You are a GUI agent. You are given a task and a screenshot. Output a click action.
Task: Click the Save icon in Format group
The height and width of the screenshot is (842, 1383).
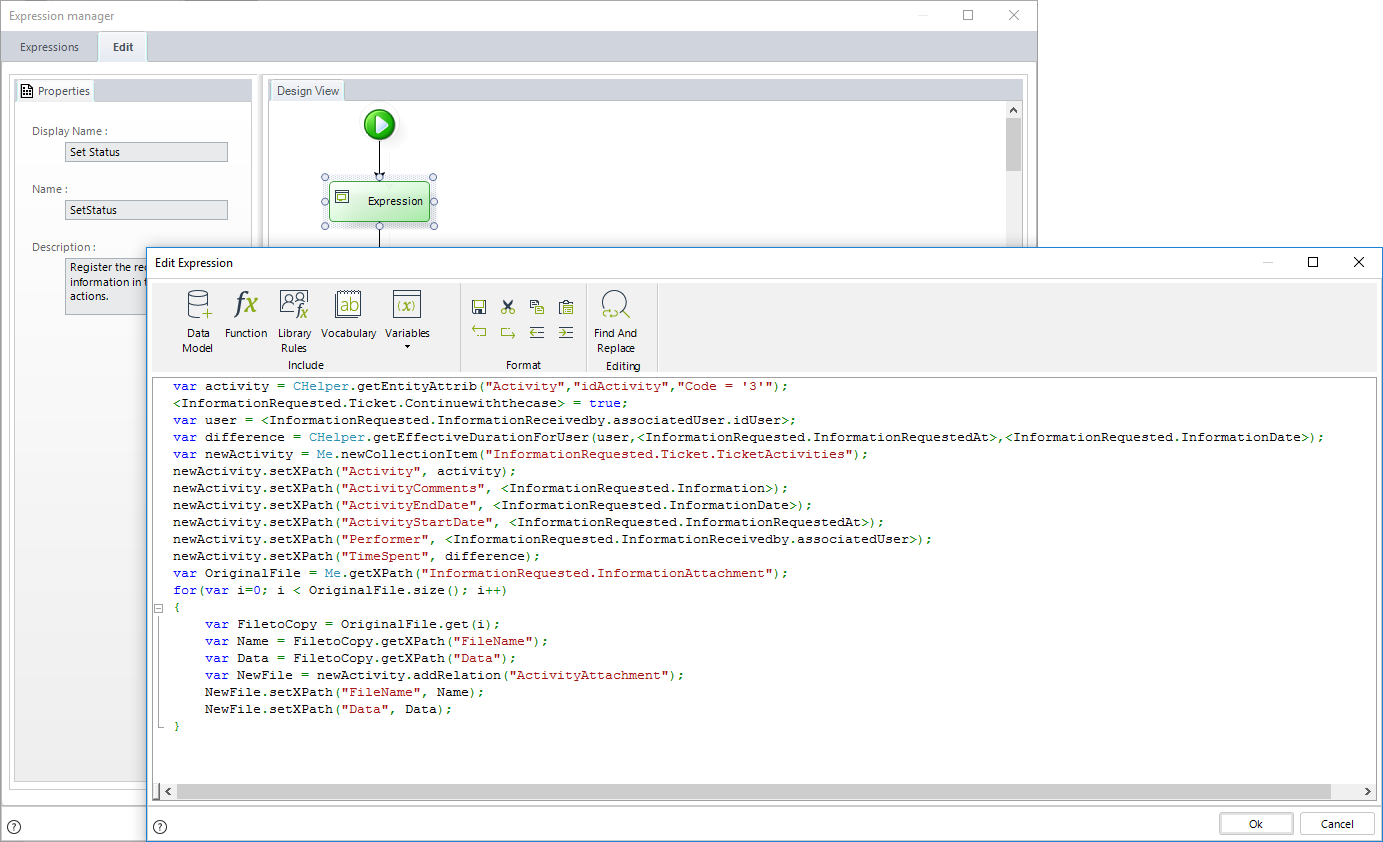click(x=479, y=307)
